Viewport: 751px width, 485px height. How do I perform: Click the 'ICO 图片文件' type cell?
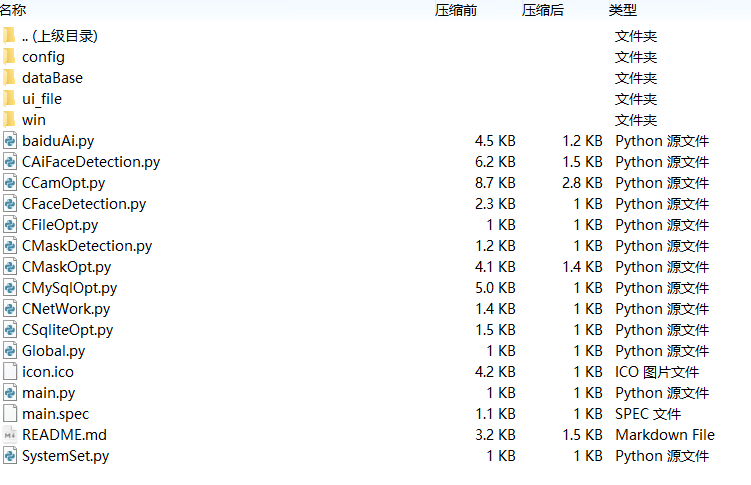657,372
